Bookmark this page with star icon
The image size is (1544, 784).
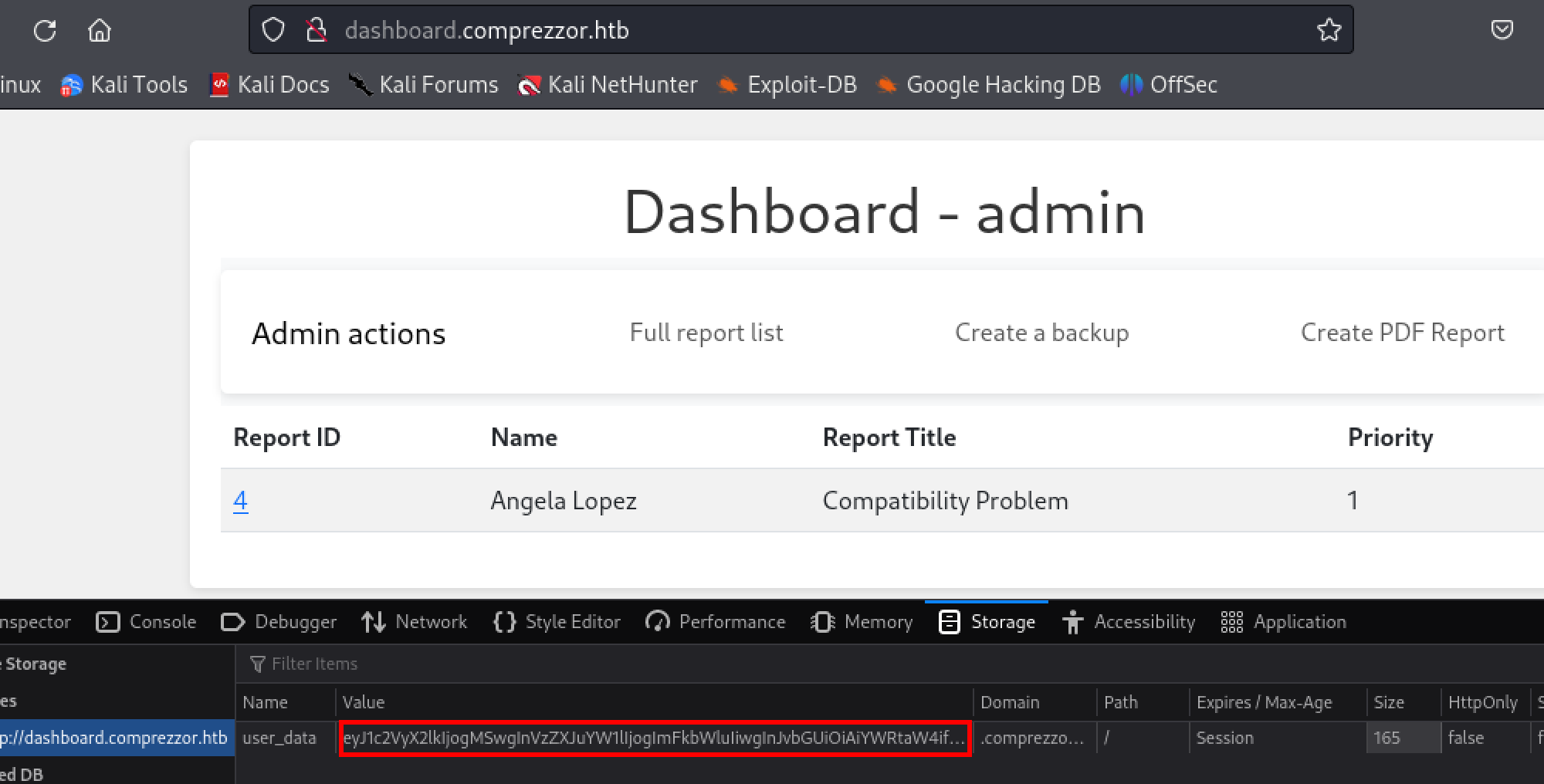tap(1329, 30)
